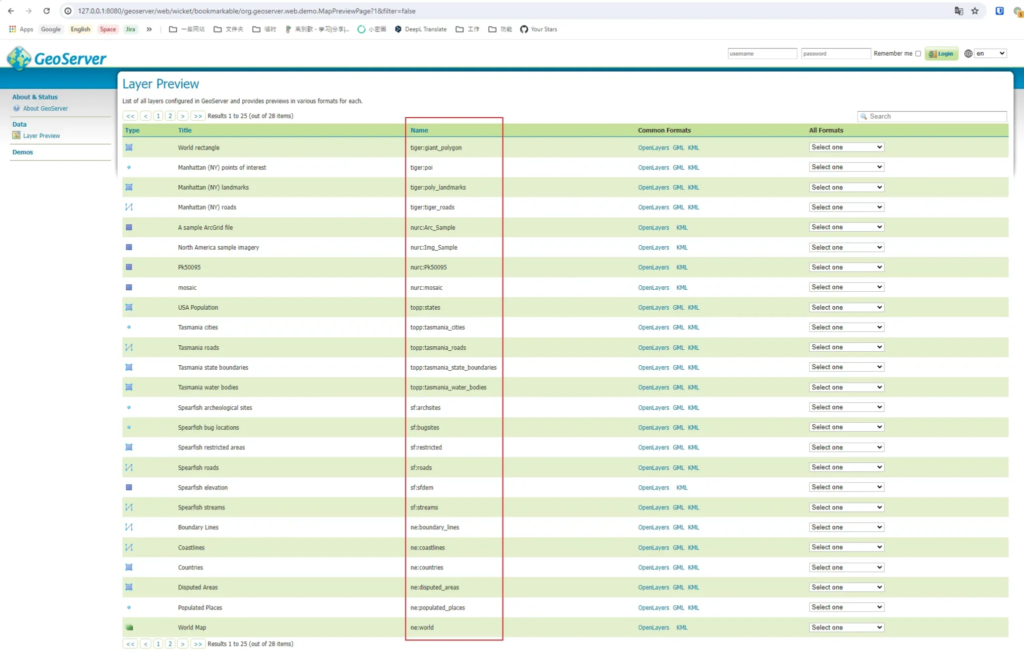Click the point type icon for Manhattan points of interest
The width and height of the screenshot is (1024, 655).
(x=129, y=168)
